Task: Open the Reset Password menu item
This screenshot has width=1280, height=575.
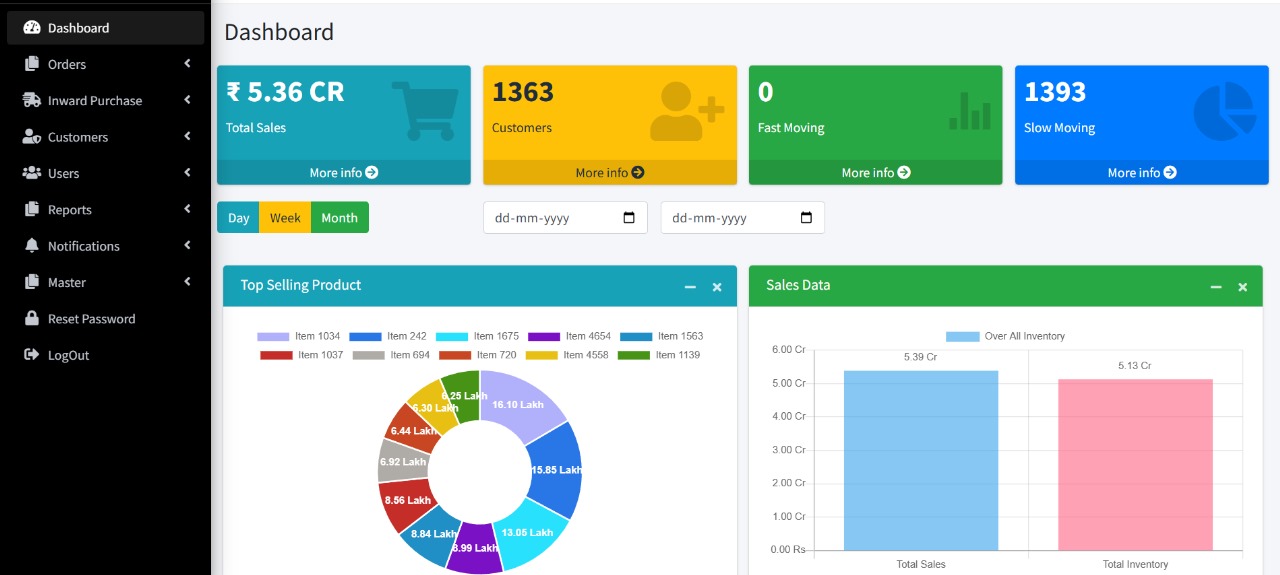Action: tap(106, 319)
